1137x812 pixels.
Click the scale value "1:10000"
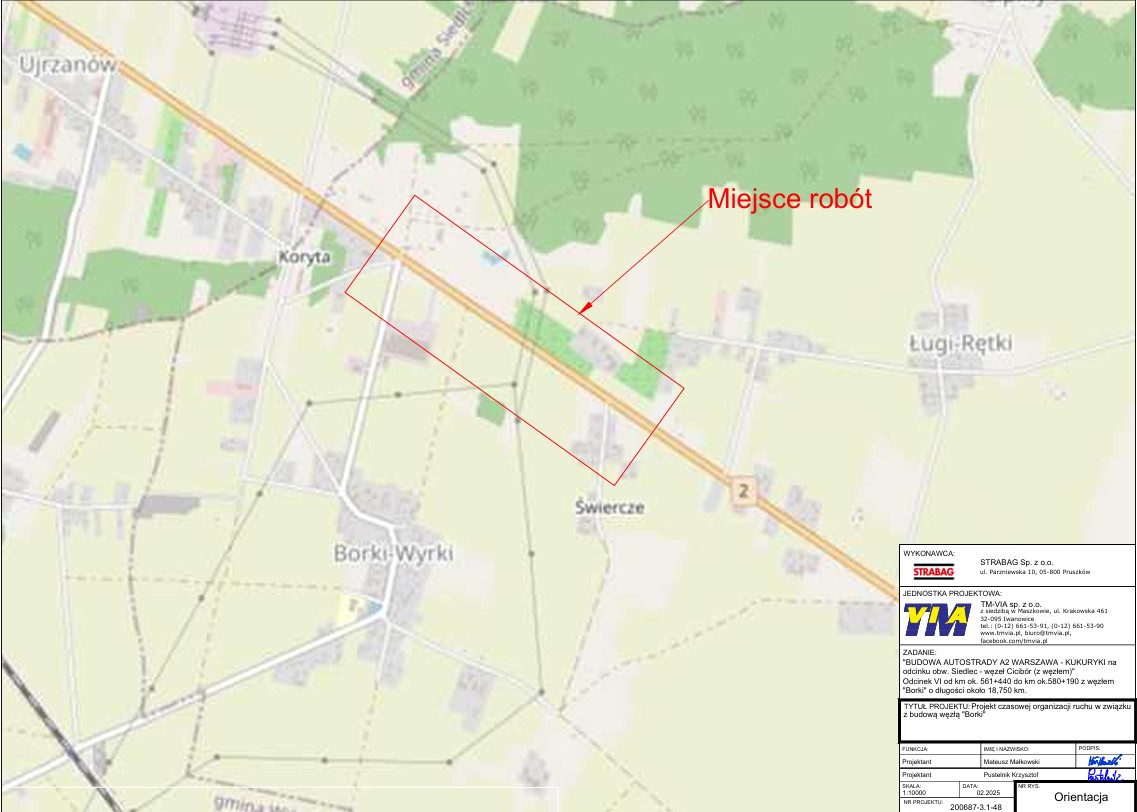[914, 793]
